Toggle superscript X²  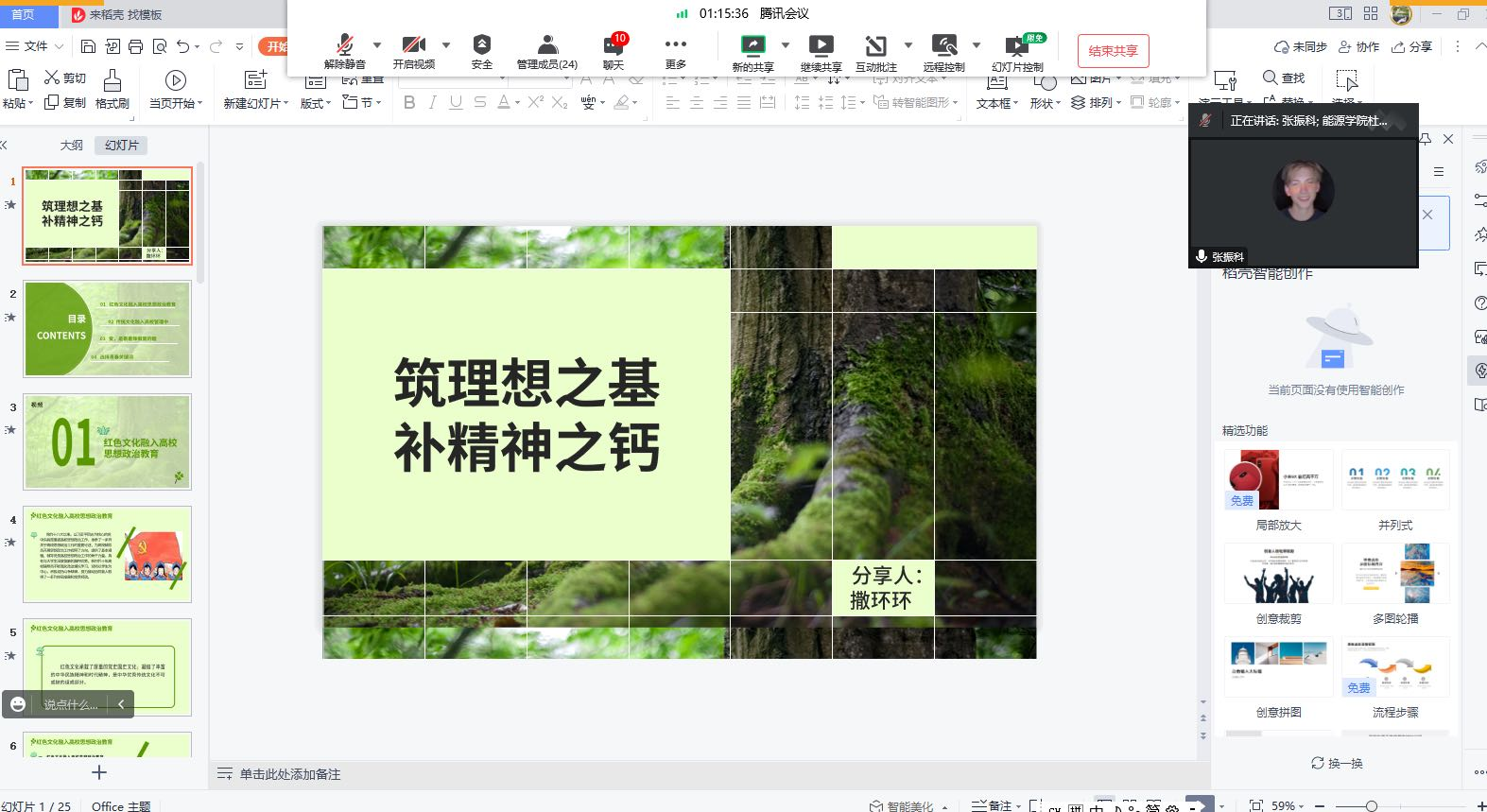535,102
